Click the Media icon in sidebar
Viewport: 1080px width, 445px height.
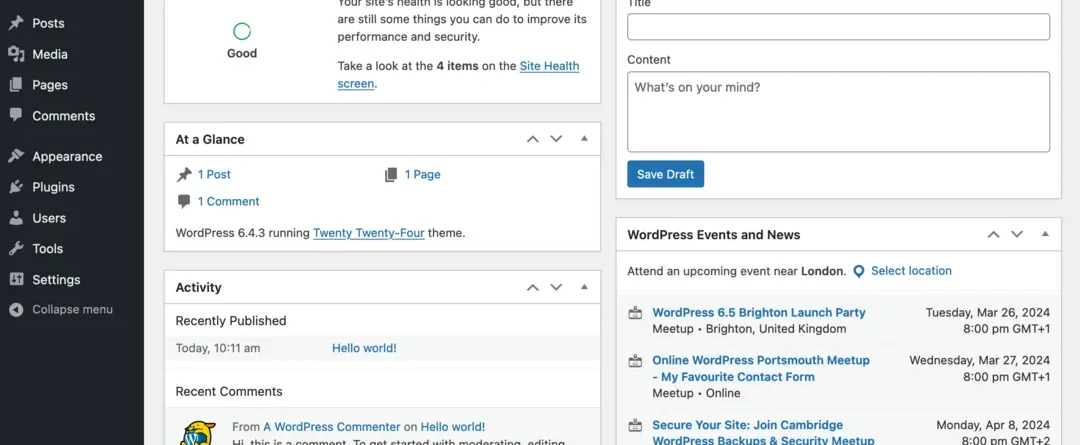coord(16,54)
